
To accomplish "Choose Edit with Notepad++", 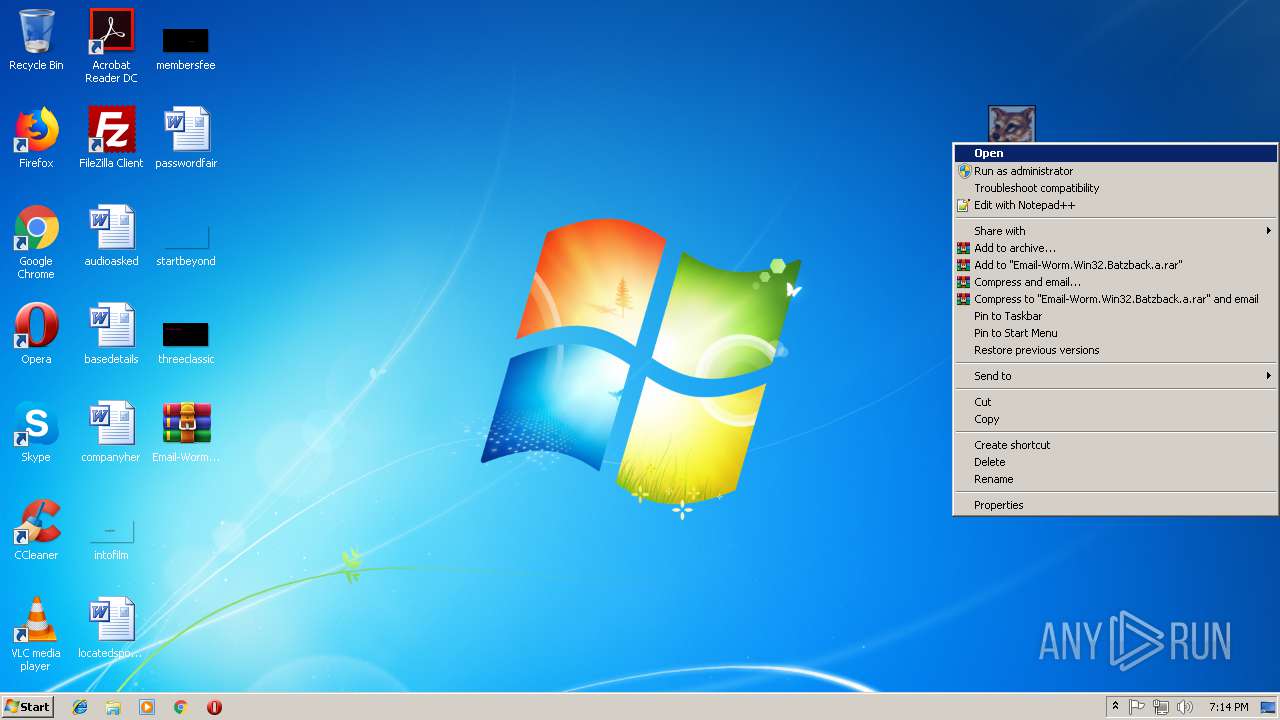I will (1115, 205).
